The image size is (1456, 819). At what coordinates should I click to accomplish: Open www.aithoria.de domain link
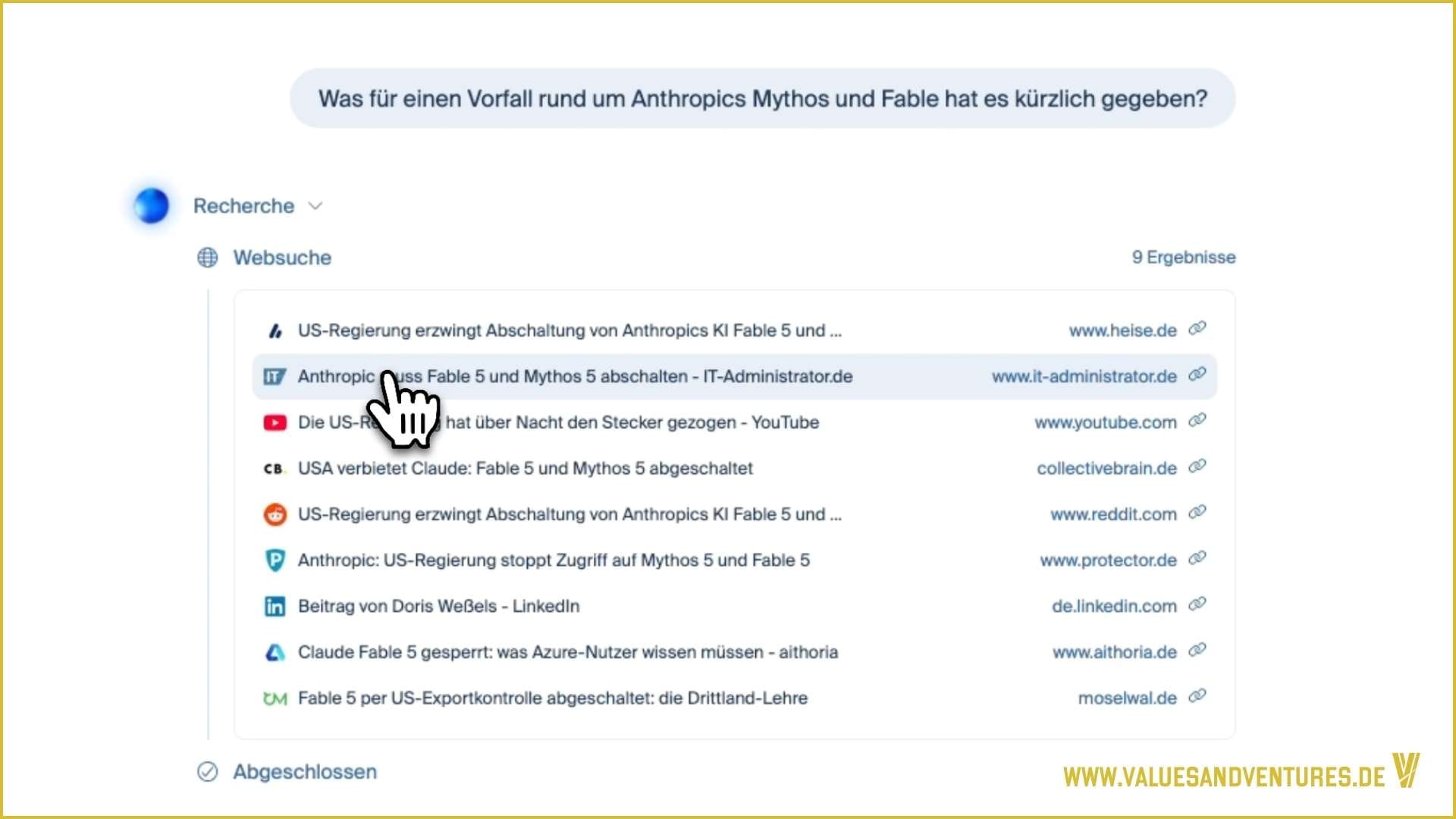click(x=1114, y=653)
